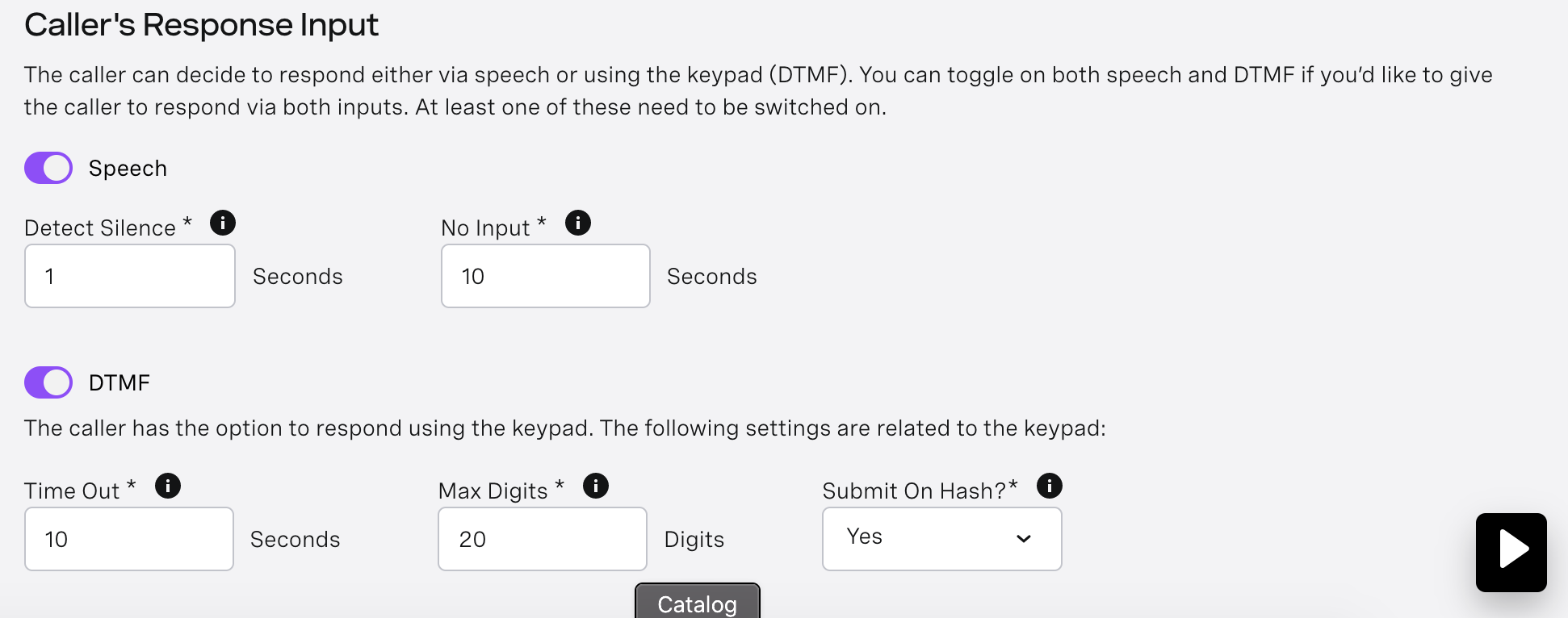1568x618 pixels.
Task: Disable the DTMF toggle
Action: [48, 382]
